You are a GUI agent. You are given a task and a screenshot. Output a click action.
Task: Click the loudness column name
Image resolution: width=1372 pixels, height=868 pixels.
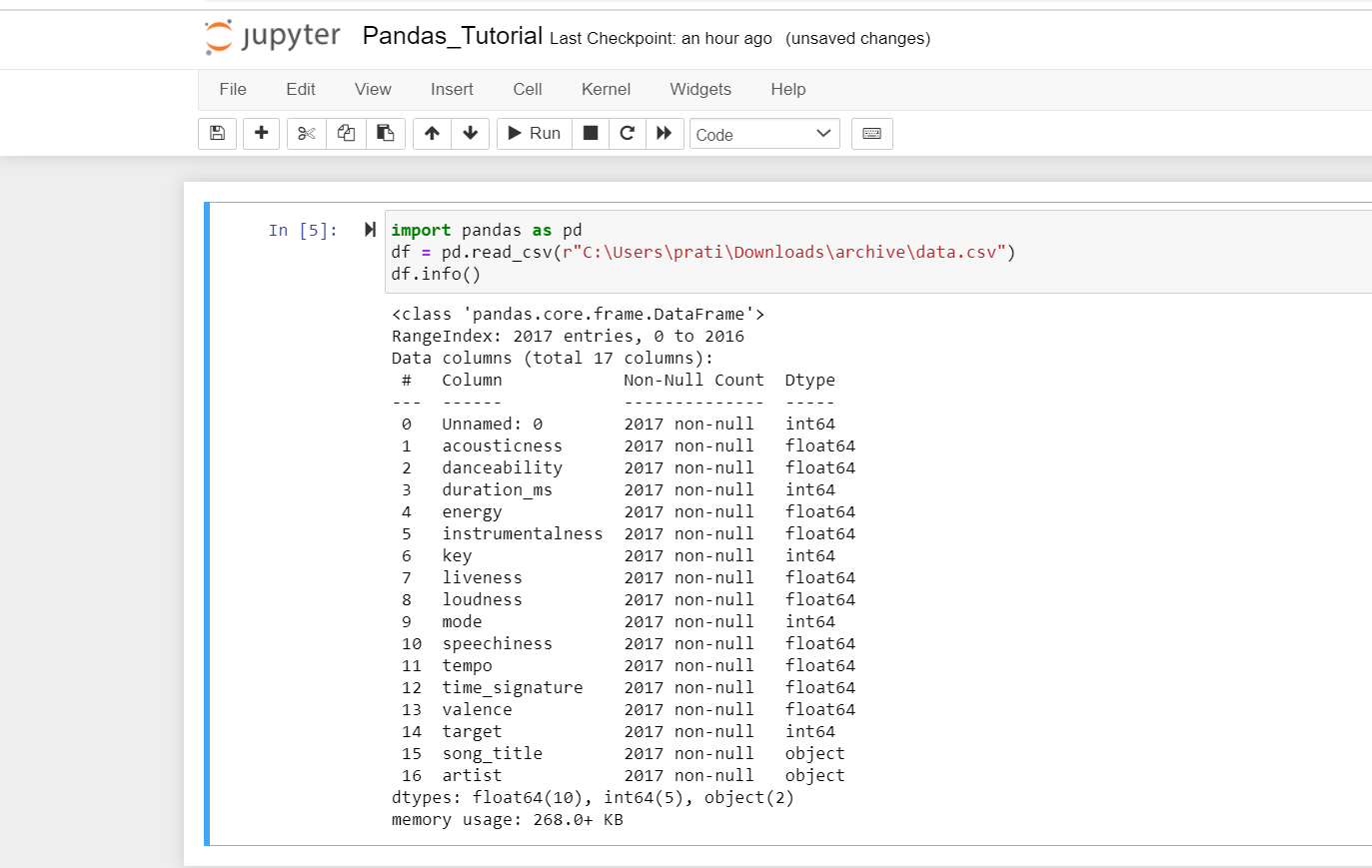tap(483, 599)
